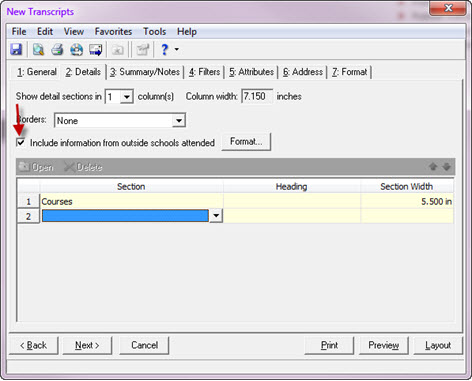This screenshot has height=381, width=472.
Task: Open the Tools menu
Action: click(155, 32)
